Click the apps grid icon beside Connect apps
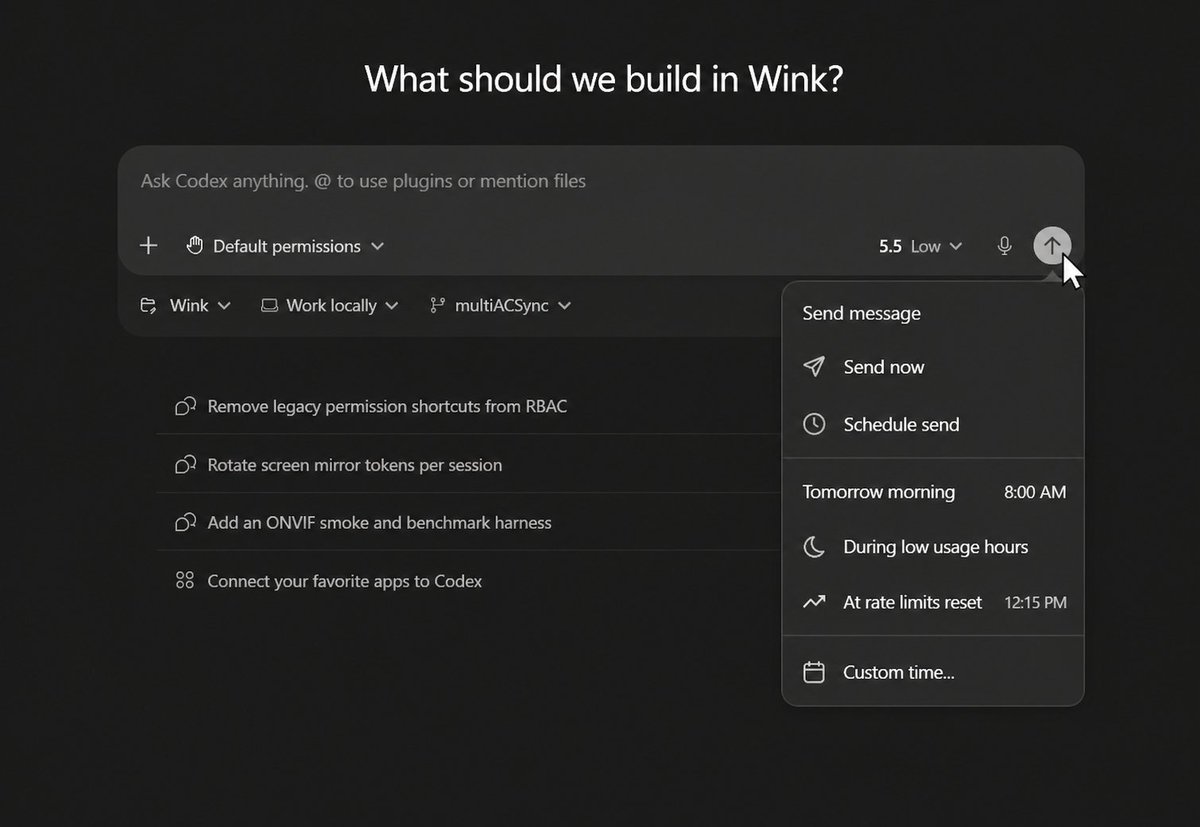This screenshot has width=1200, height=827. coord(185,581)
